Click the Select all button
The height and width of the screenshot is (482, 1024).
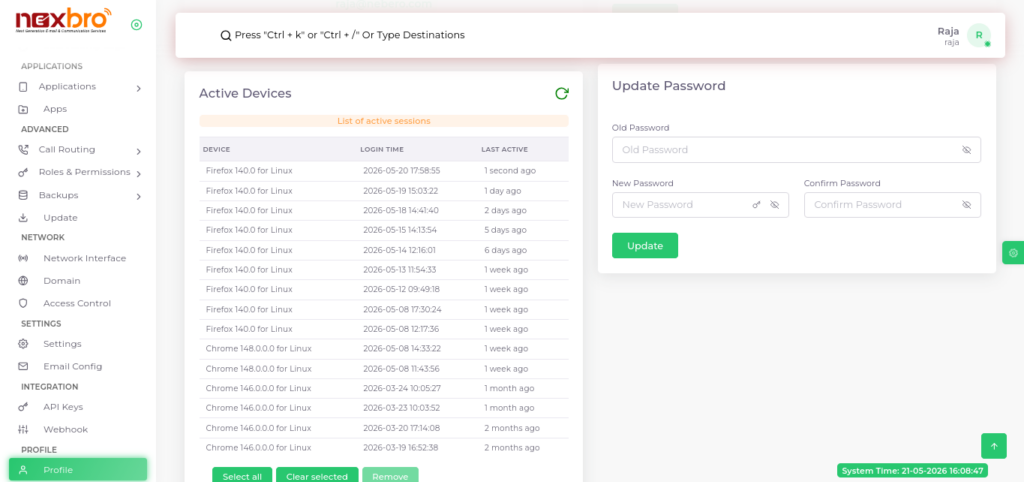tap(242, 476)
